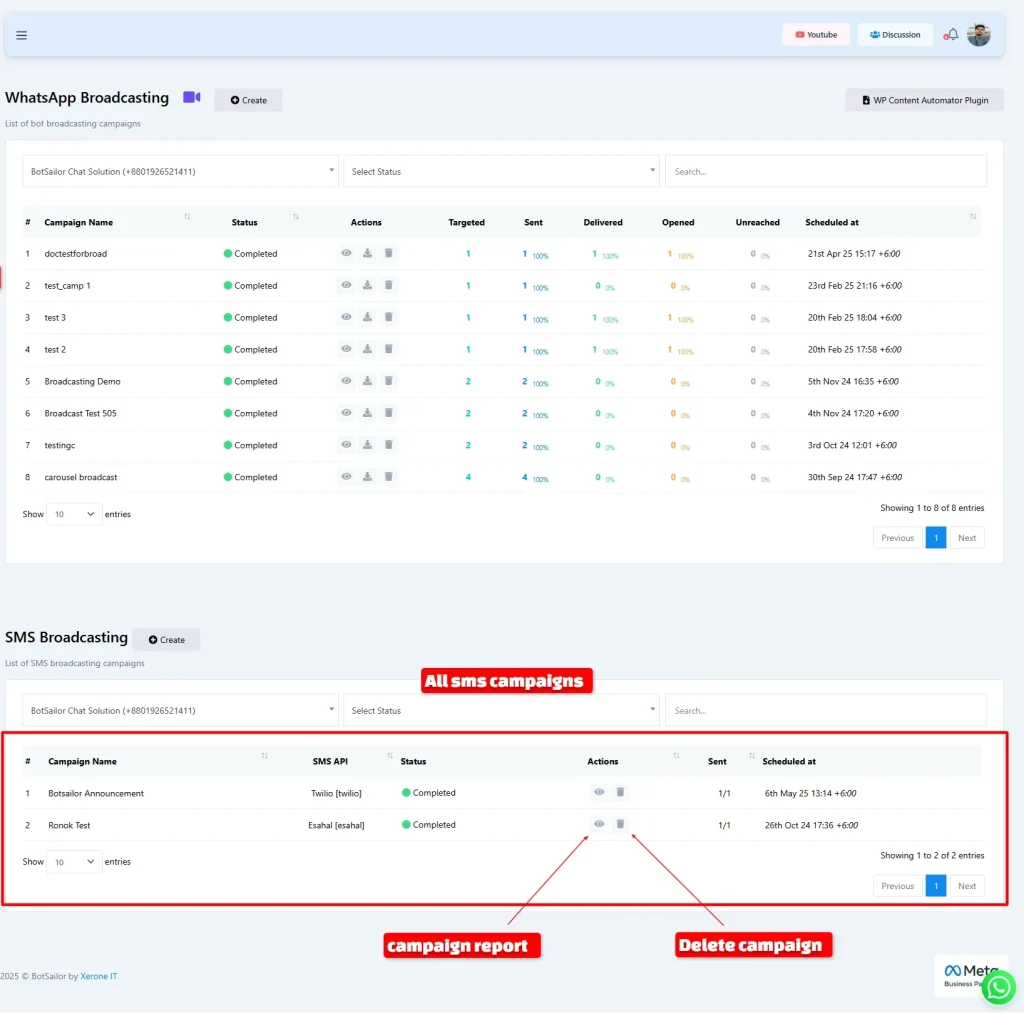View report for testingc campaign

[x=346, y=445]
